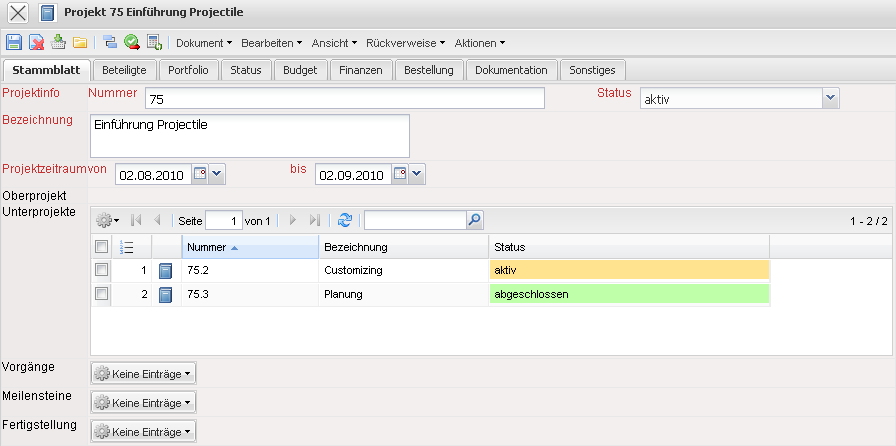This screenshot has height=446, width=896.
Task: Toggle the select-all checkbox in grid header
Action: (101, 247)
